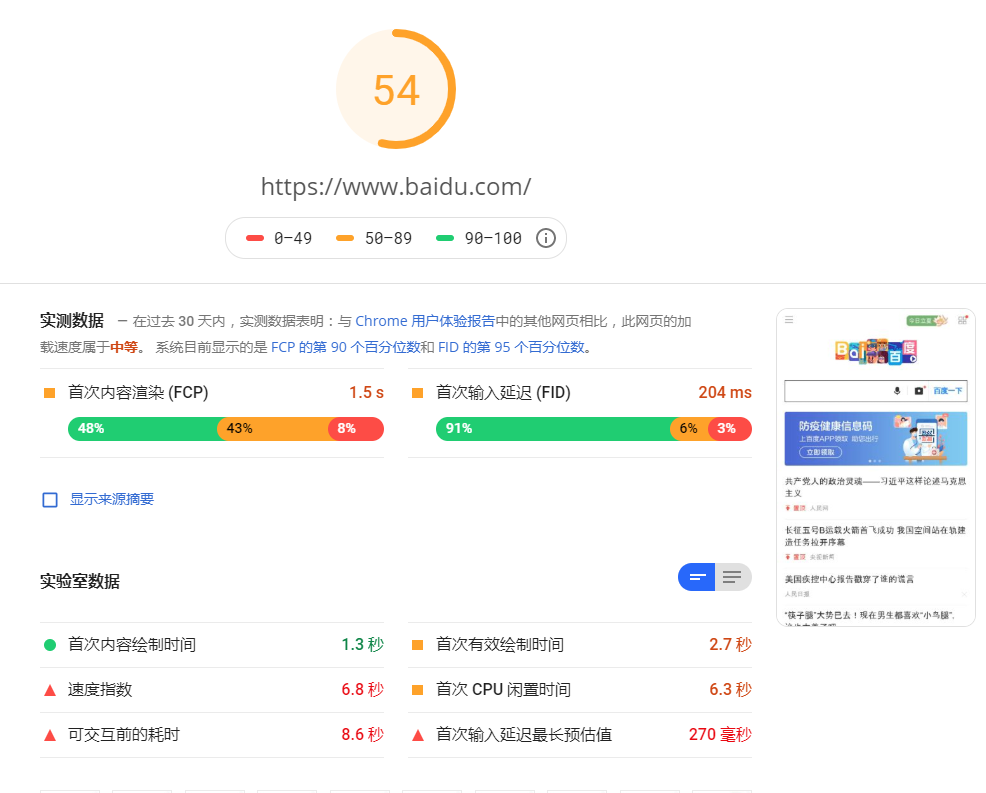The height and width of the screenshot is (793, 986).
Task: Select the 首次输入延迟最长预估值 label
Action: coord(524,735)
